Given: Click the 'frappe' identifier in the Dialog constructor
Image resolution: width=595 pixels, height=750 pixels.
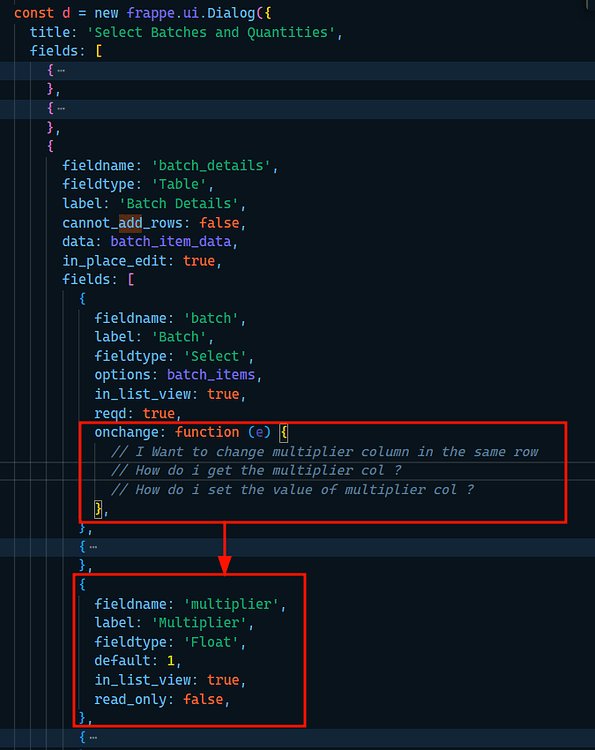Looking at the screenshot, I should (151, 13).
